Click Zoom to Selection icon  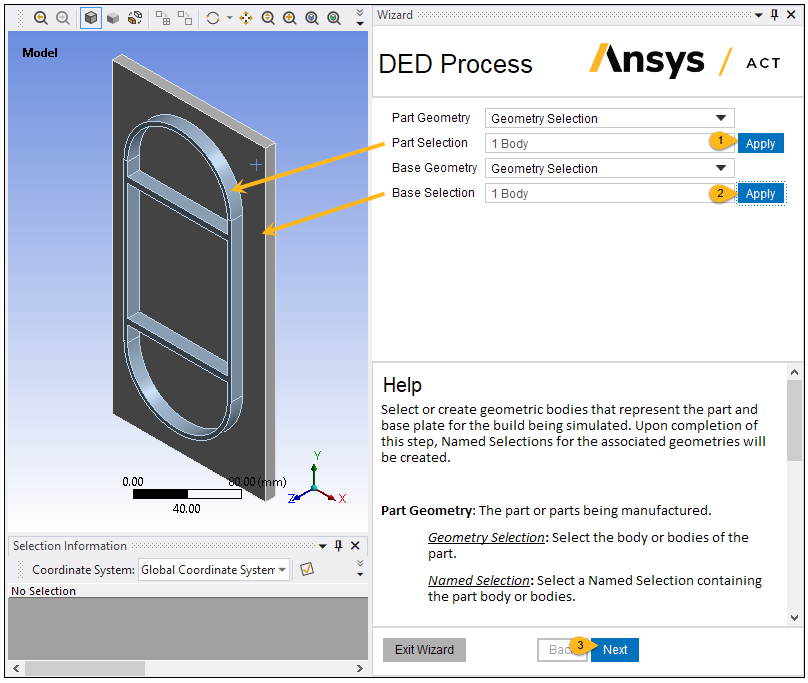click(x=334, y=19)
